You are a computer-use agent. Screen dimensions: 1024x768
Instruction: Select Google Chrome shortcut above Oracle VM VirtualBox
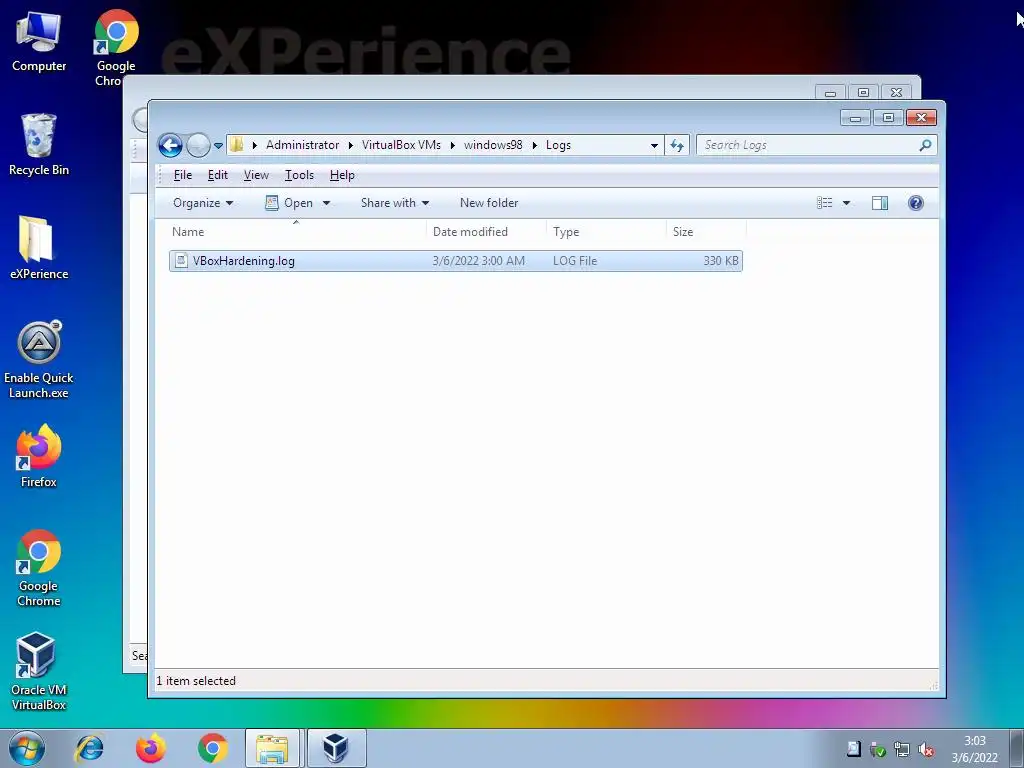39,568
